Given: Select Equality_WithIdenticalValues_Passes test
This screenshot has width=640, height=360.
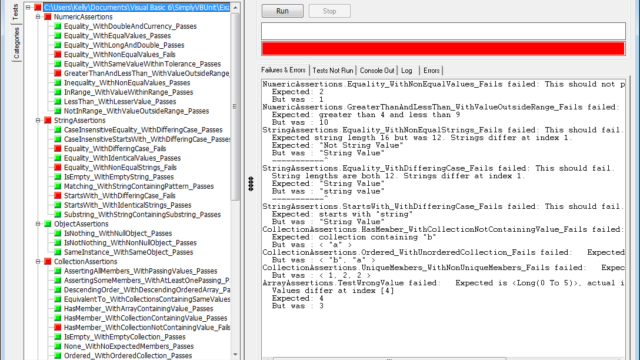Looking at the screenshot, I should point(122,158).
